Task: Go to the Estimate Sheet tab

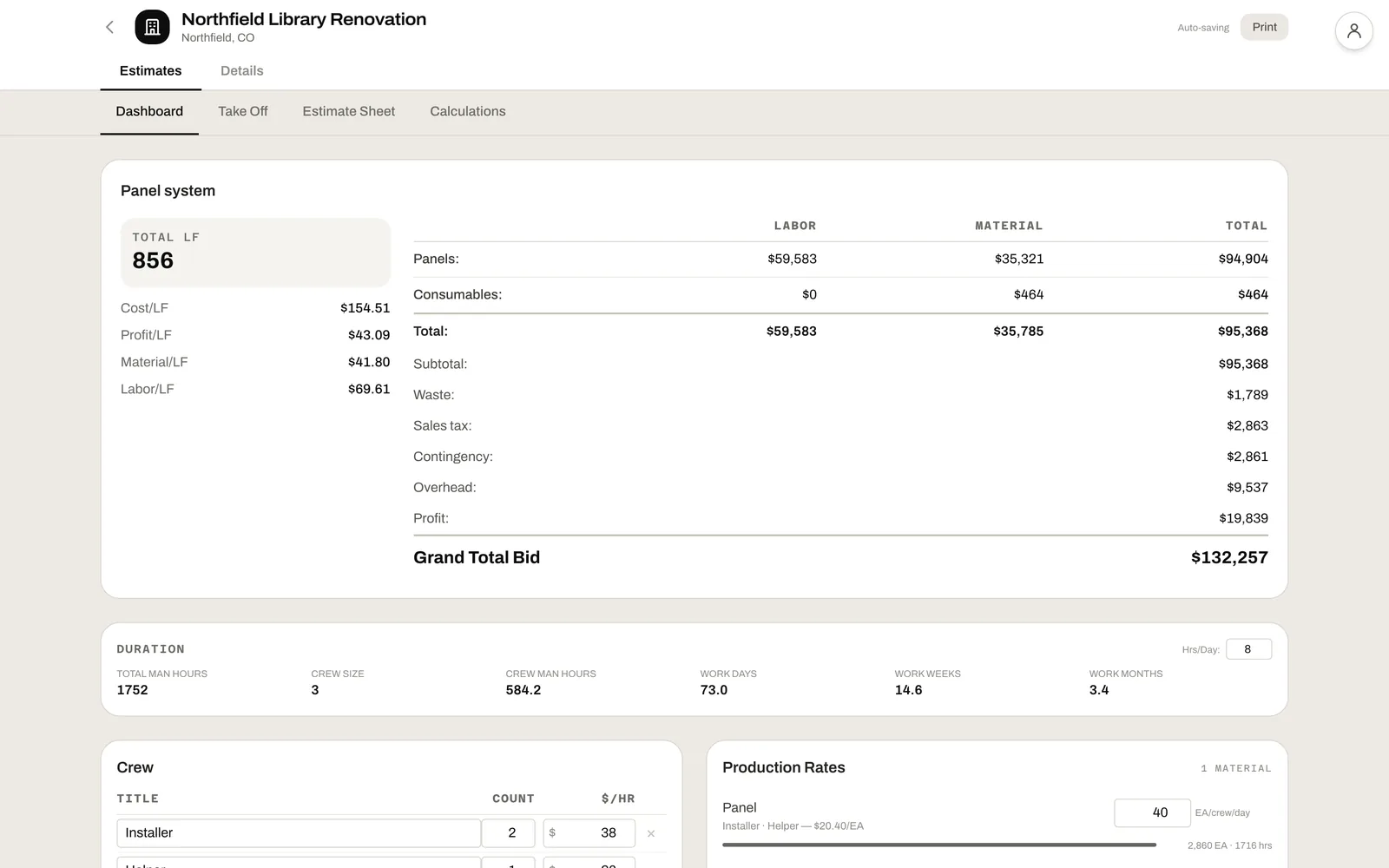Action: click(348, 111)
